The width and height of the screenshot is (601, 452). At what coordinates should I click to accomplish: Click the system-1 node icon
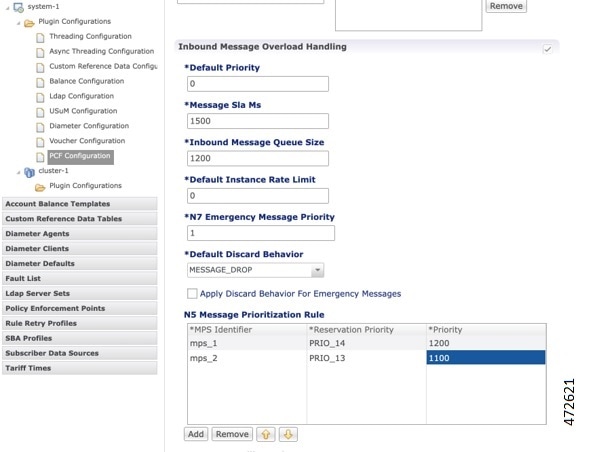click(18, 7)
